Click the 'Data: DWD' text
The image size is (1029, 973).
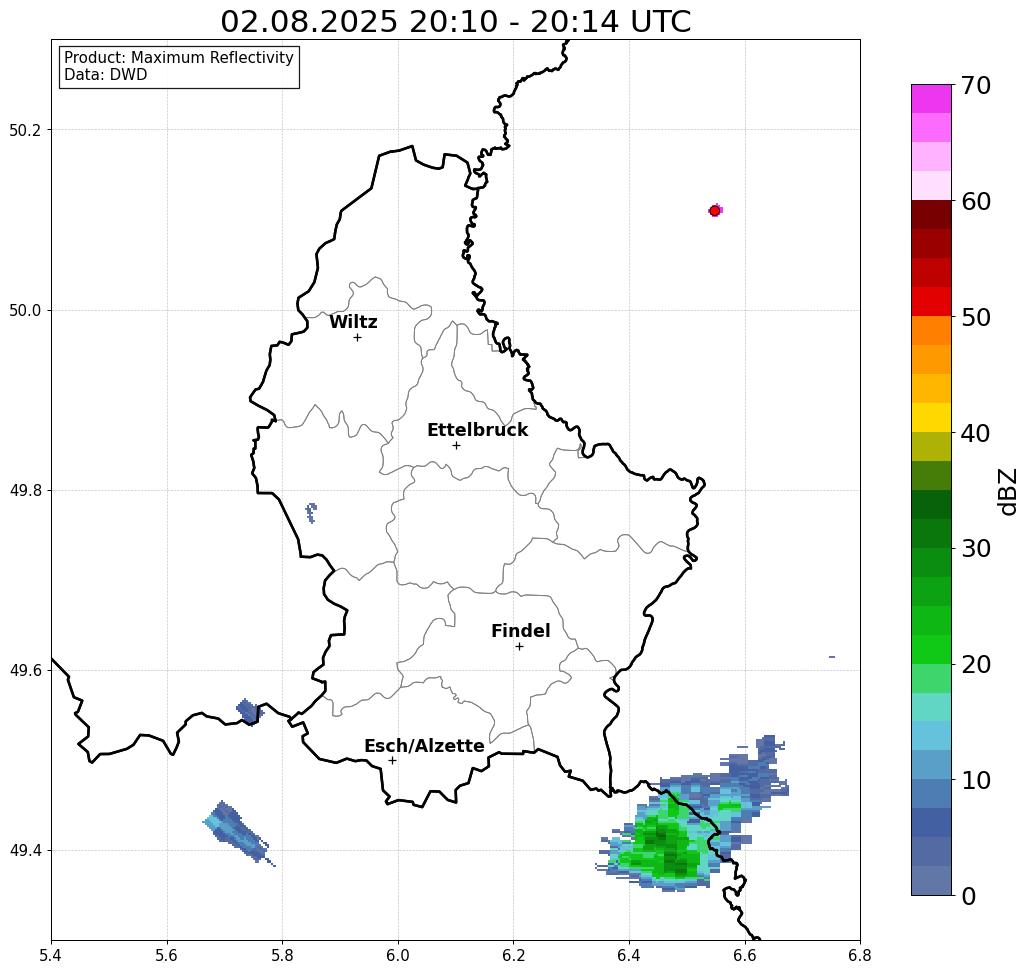tap(106, 75)
